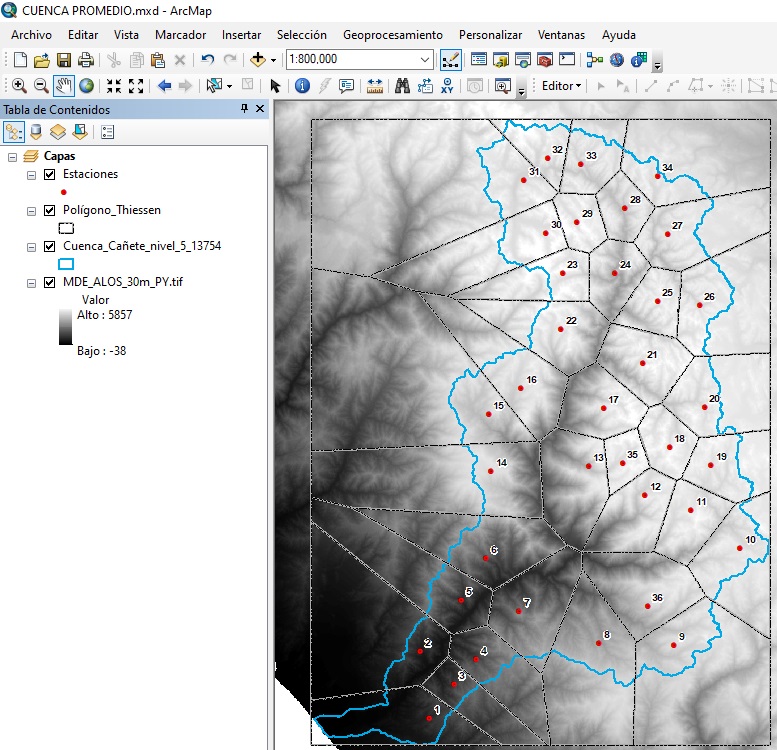
Task: Collapse the MDE_ALOS_30m_PY.tif legend
Action: [x=31, y=283]
